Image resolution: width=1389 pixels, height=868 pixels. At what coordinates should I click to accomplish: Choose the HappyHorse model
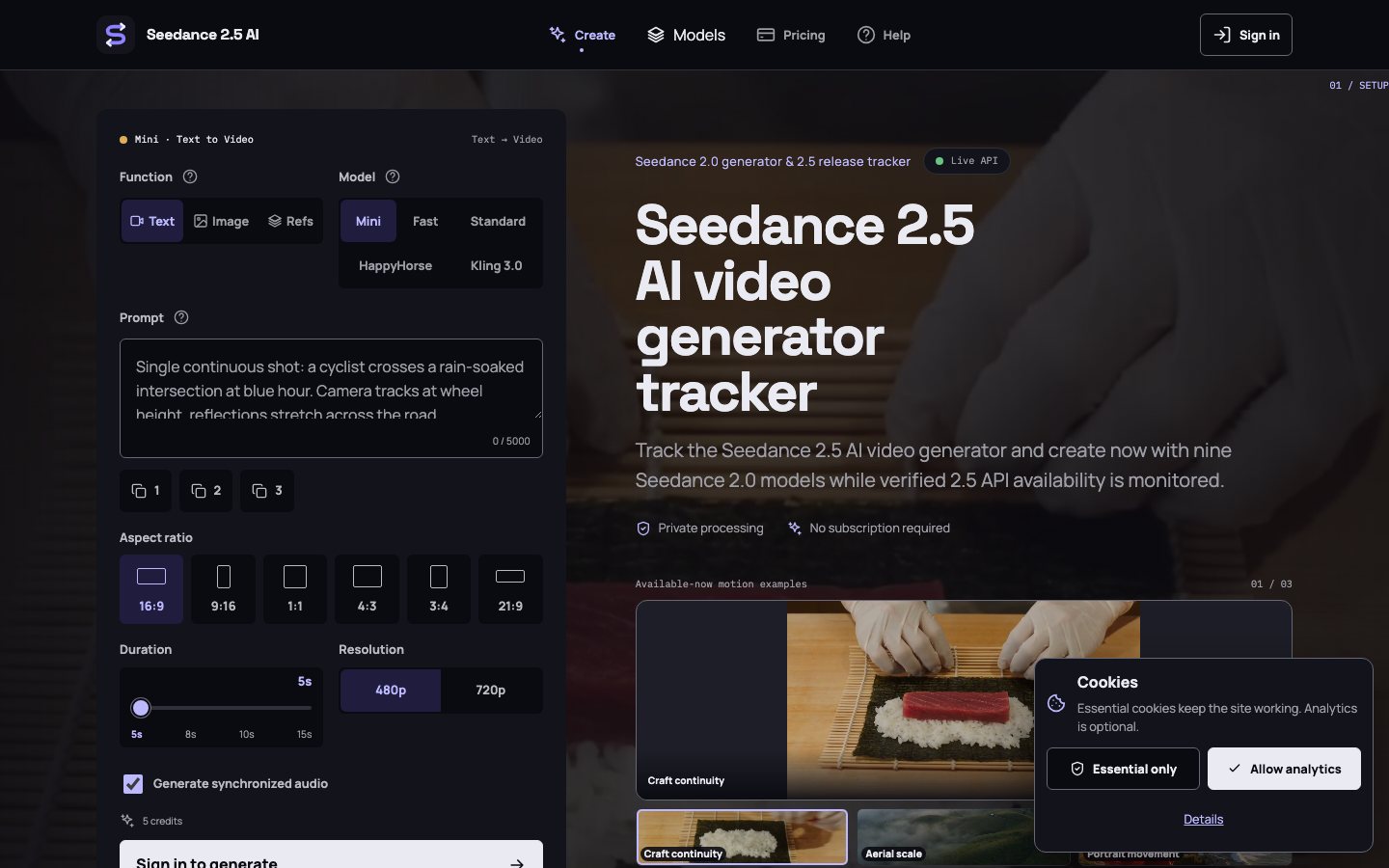tap(395, 265)
